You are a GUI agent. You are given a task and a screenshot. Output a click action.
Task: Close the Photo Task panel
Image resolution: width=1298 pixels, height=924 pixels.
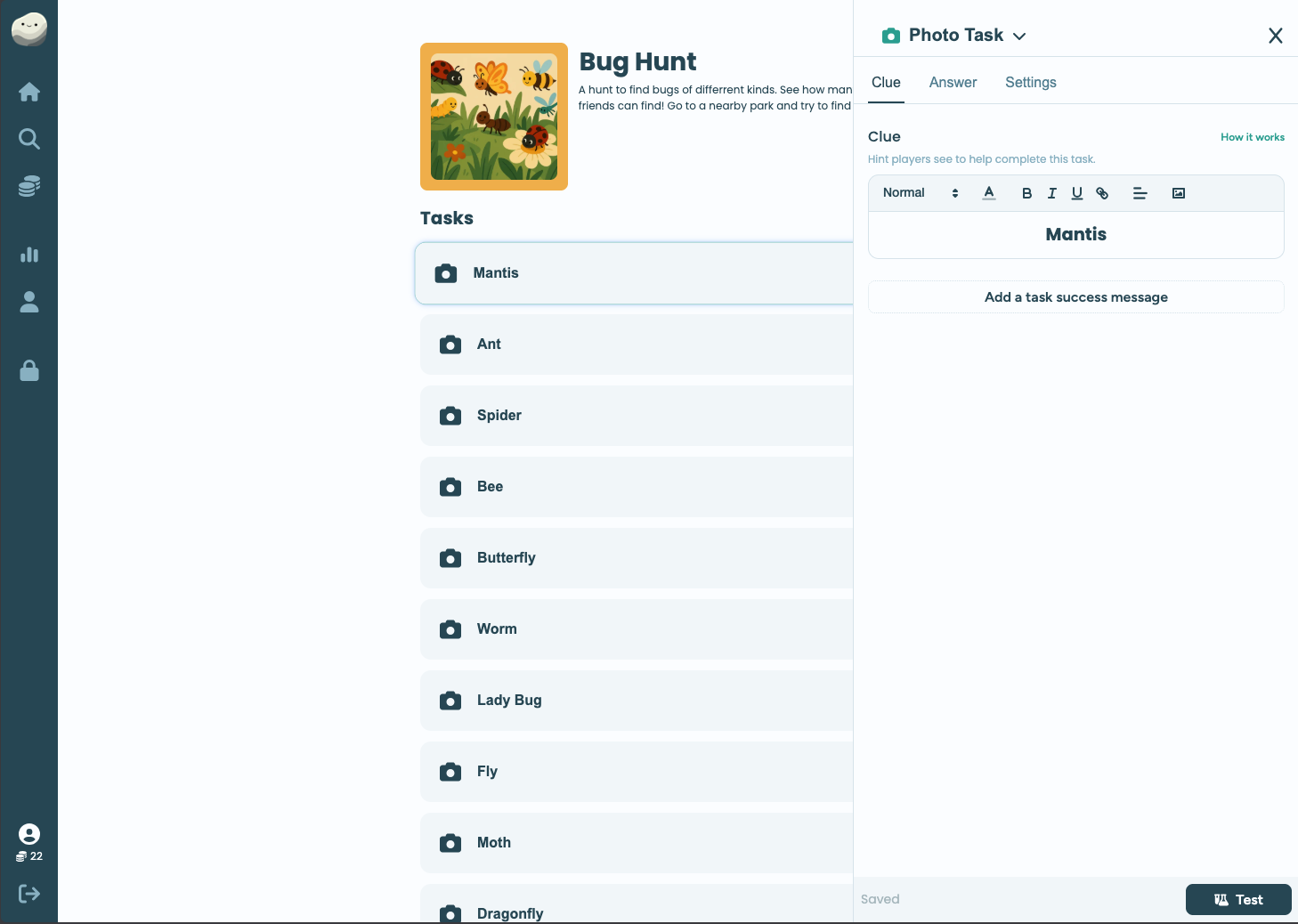click(x=1276, y=36)
